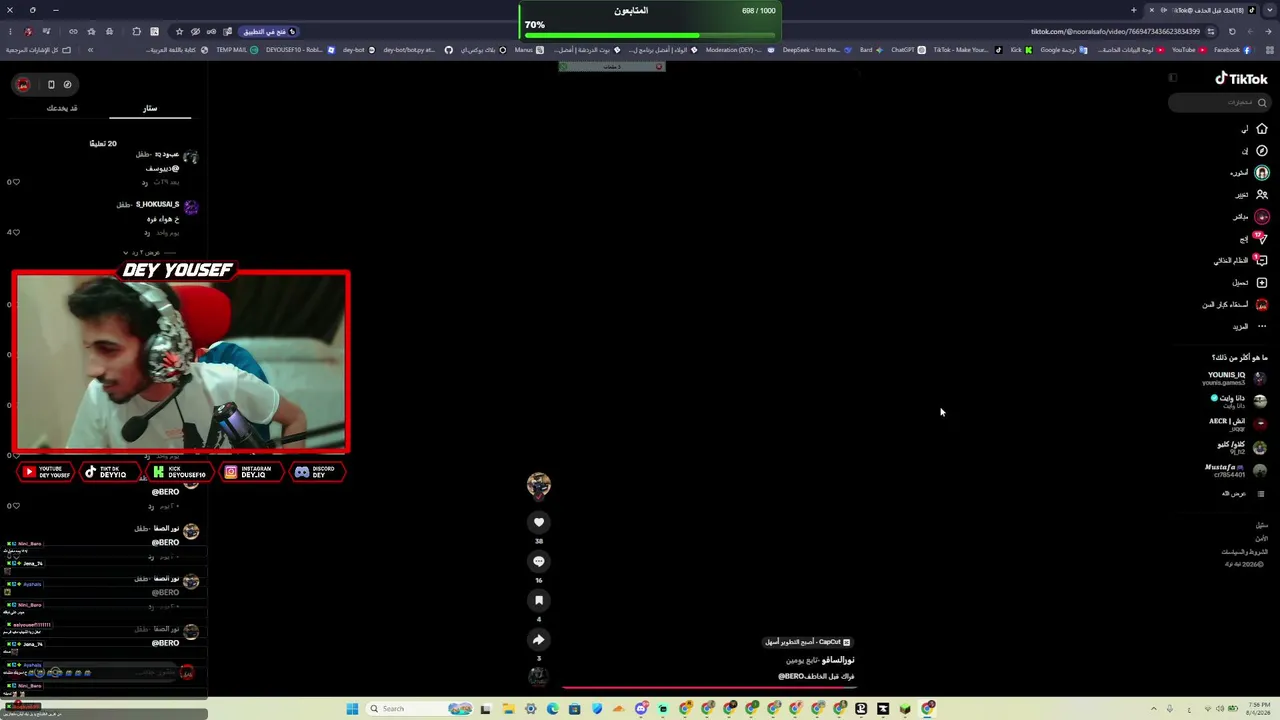Screen dimensions: 1280x720
Task: Switch to the underlined right tab of the comments panel
Action: click(149, 108)
